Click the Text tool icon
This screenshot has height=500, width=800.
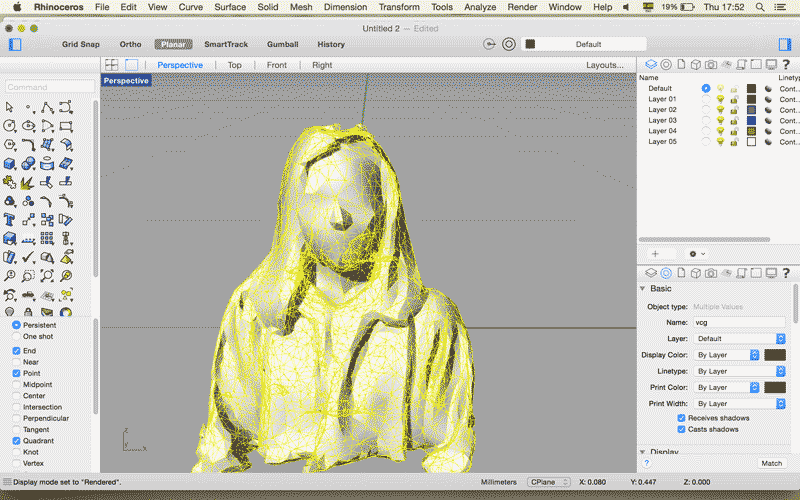(10, 218)
